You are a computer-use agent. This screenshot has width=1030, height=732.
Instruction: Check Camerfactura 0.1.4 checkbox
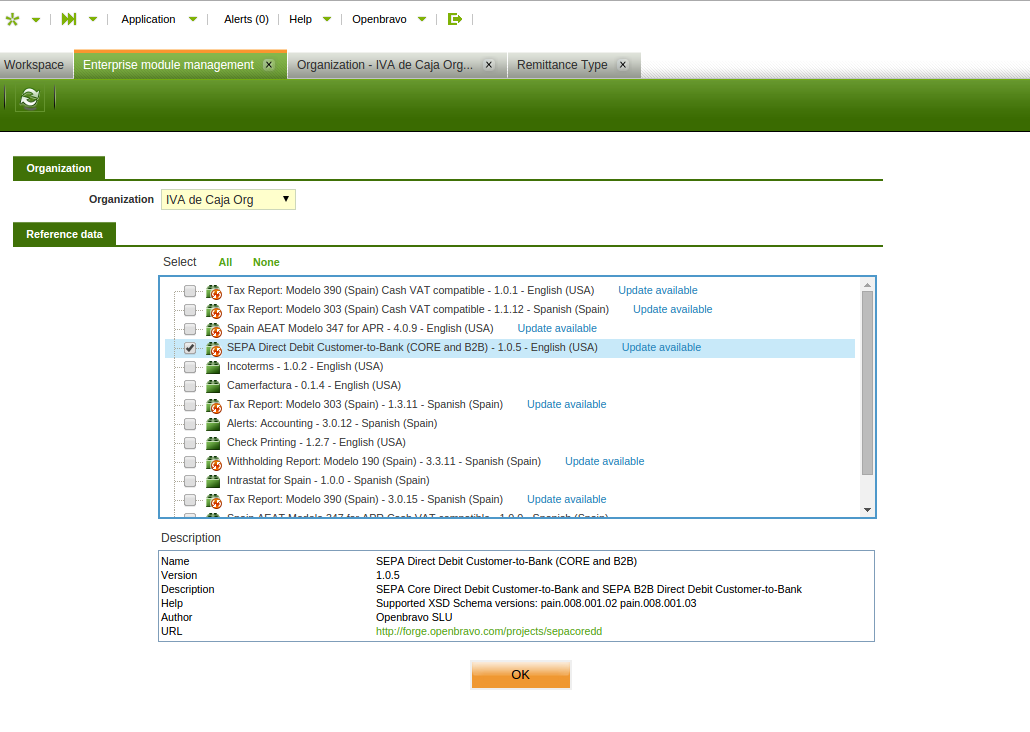point(190,386)
